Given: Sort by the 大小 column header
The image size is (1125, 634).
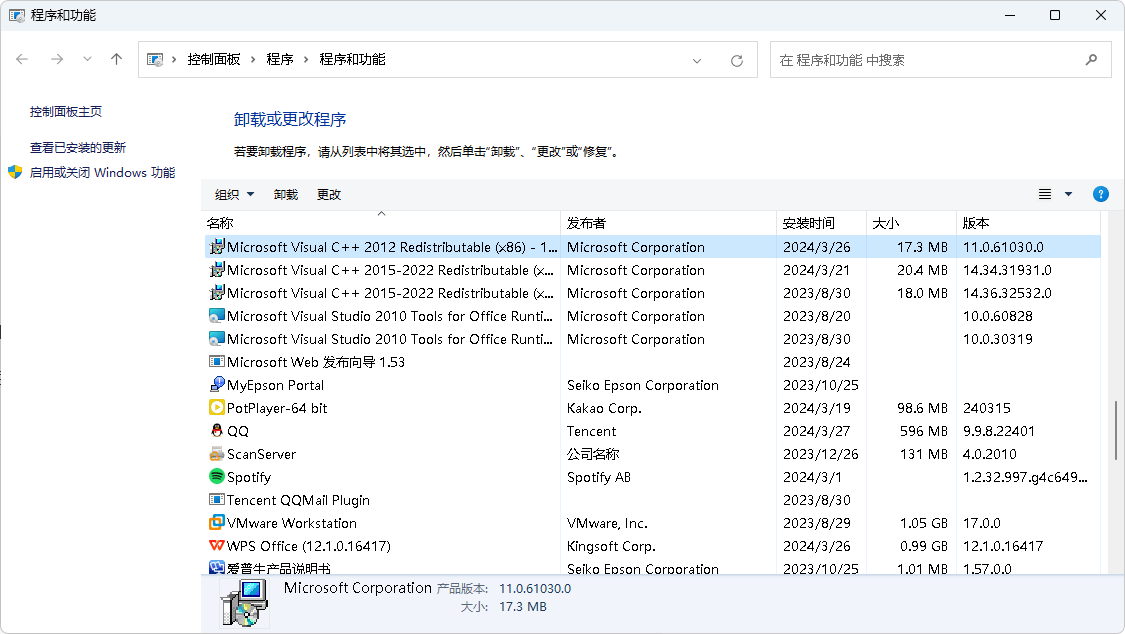Looking at the screenshot, I should pyautogui.click(x=912, y=223).
